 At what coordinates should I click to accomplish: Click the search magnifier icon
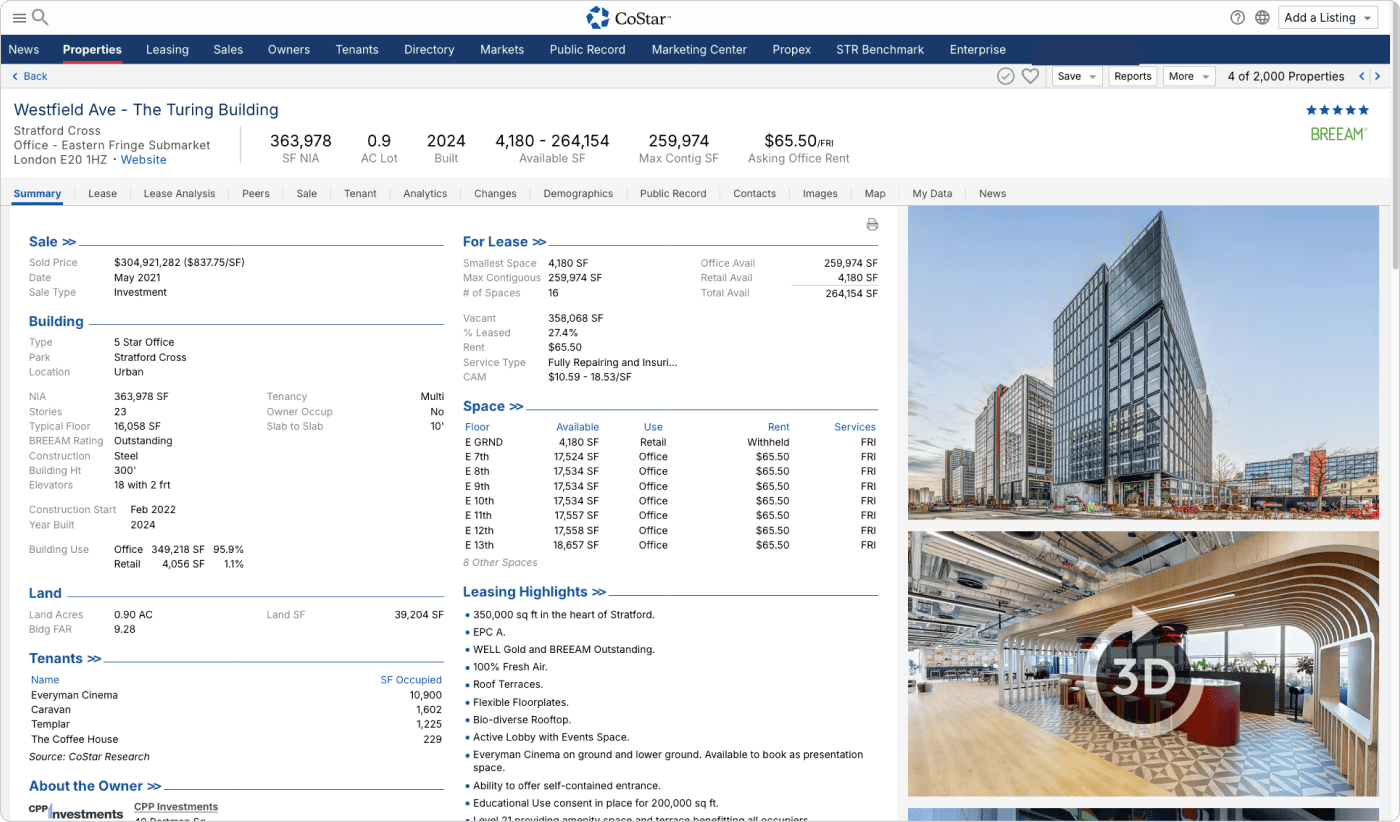40,17
